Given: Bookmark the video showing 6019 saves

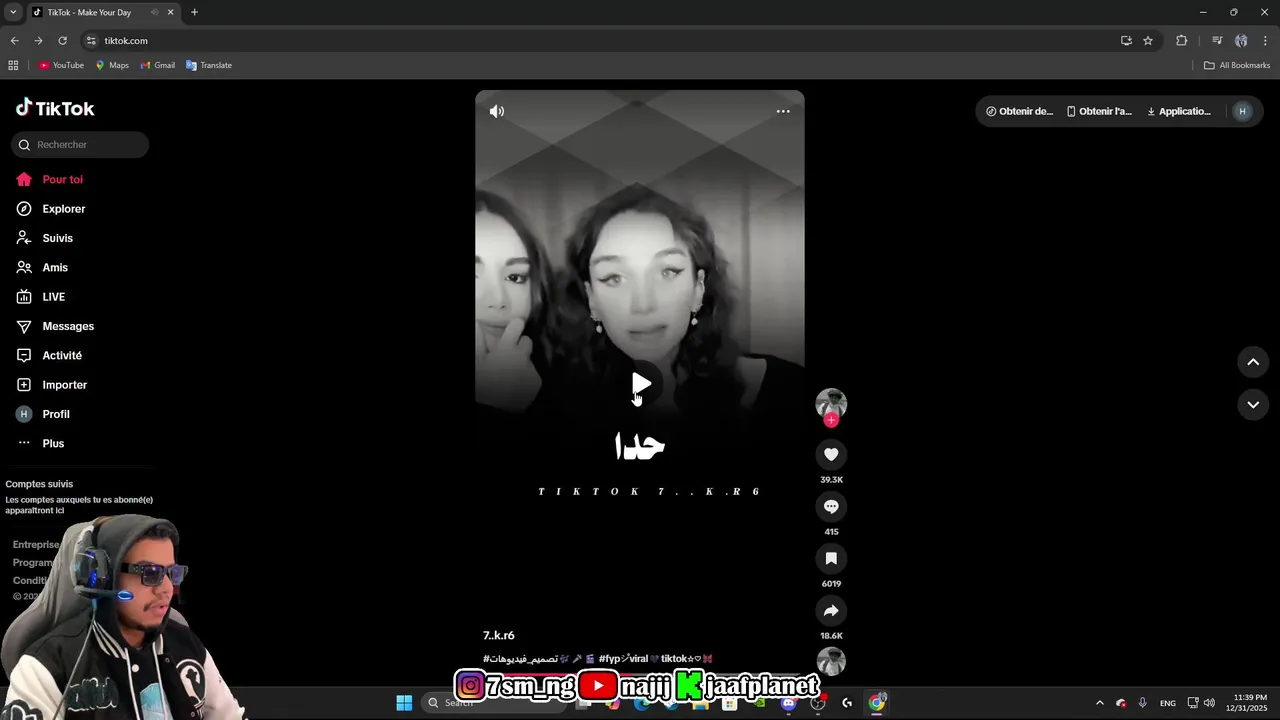Looking at the screenshot, I should [x=831, y=558].
